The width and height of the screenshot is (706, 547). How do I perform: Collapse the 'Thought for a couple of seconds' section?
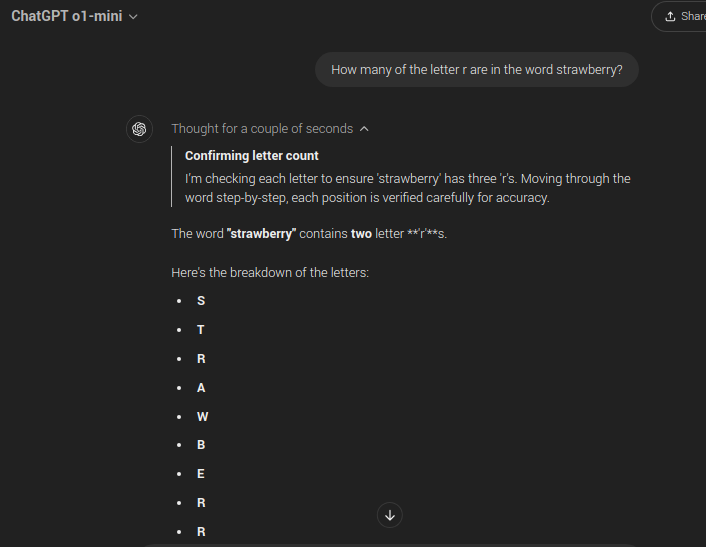(x=262, y=129)
